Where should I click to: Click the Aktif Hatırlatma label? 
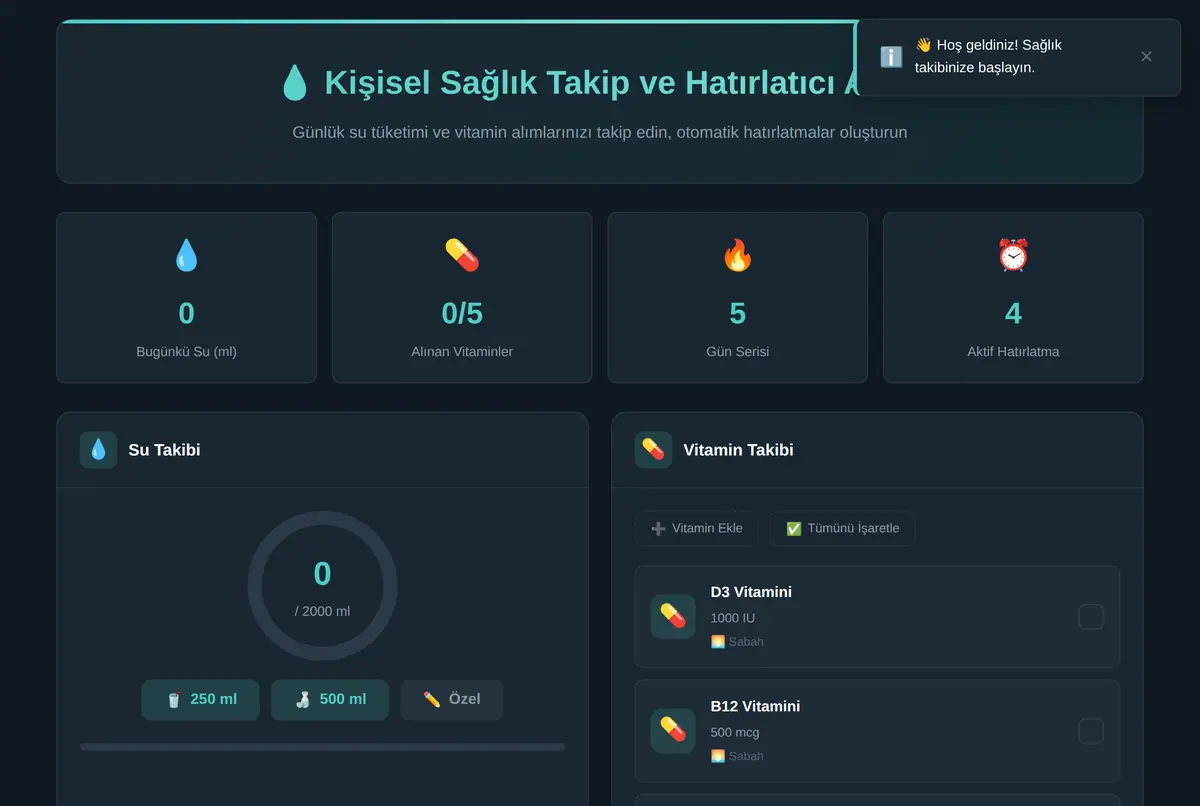[x=1013, y=352]
